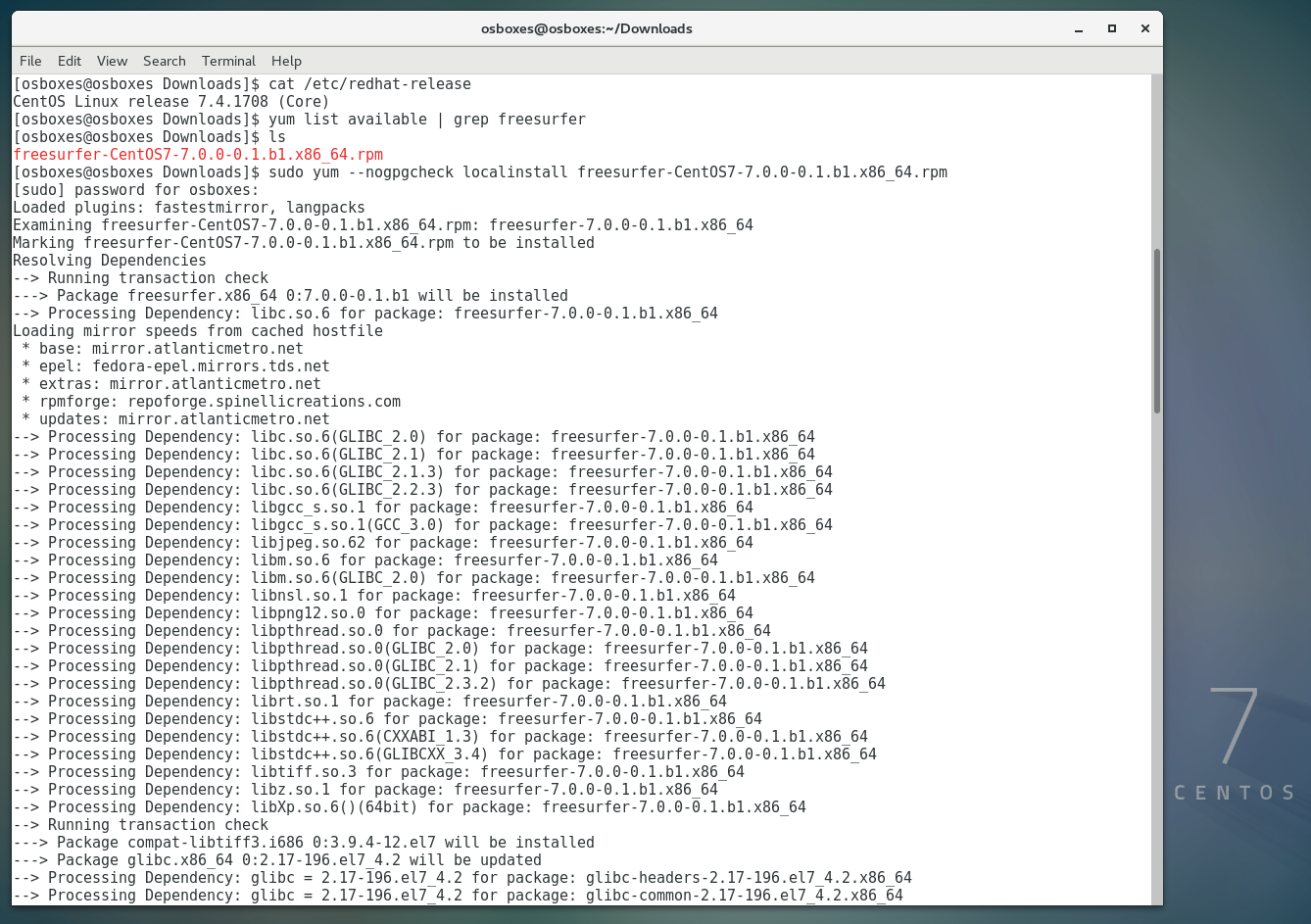Image resolution: width=1311 pixels, height=924 pixels.
Task: Close the terminal window
Action: coord(1144,28)
